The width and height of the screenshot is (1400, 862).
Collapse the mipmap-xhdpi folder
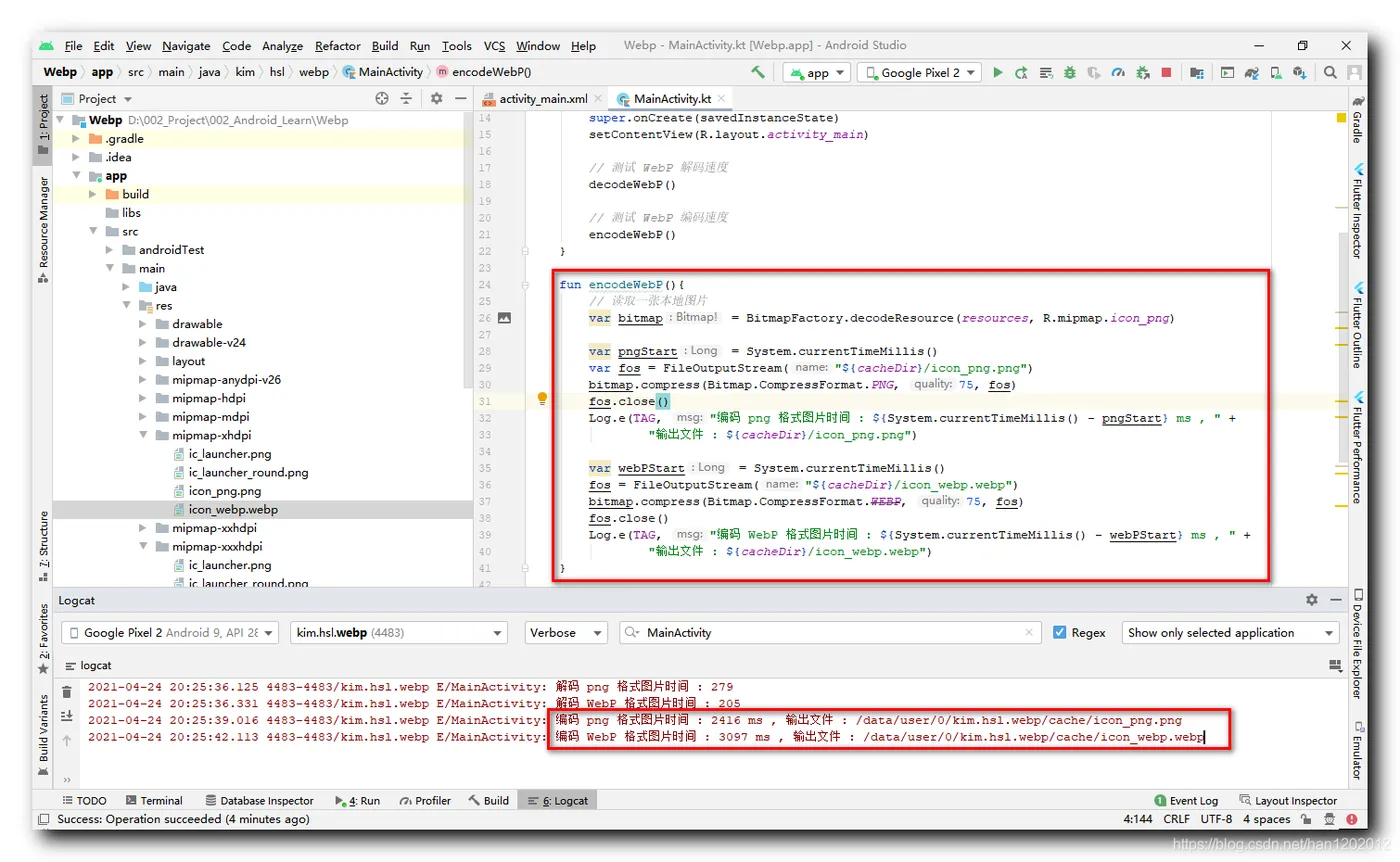tap(145, 435)
